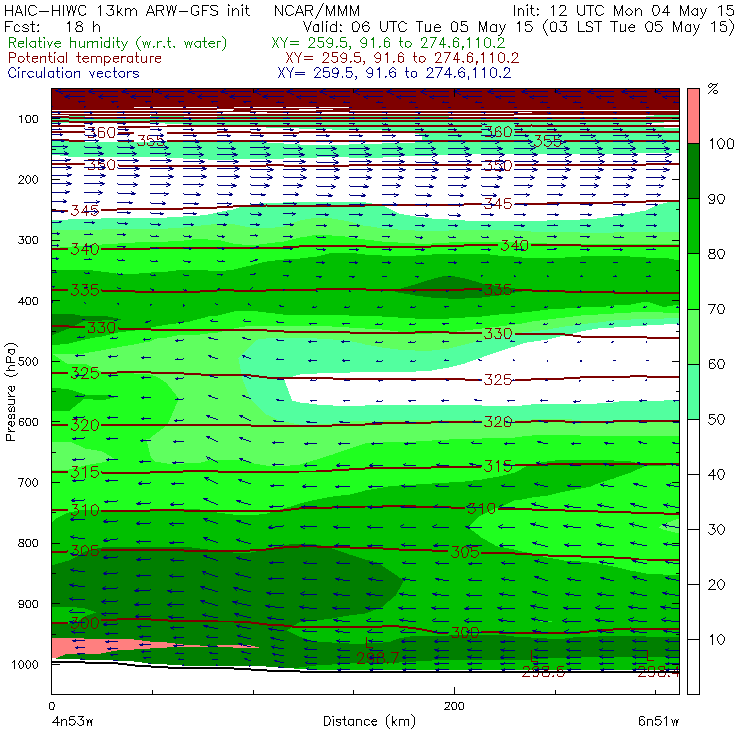Click the colorbar '80' value label
740x740 pixels.
click(716, 254)
